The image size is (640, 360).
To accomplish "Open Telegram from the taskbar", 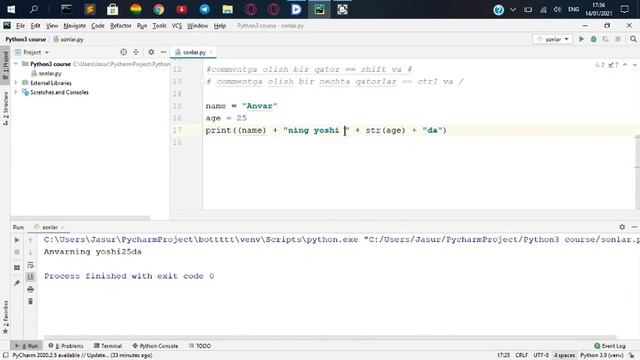I will pyautogui.click(x=204, y=9).
